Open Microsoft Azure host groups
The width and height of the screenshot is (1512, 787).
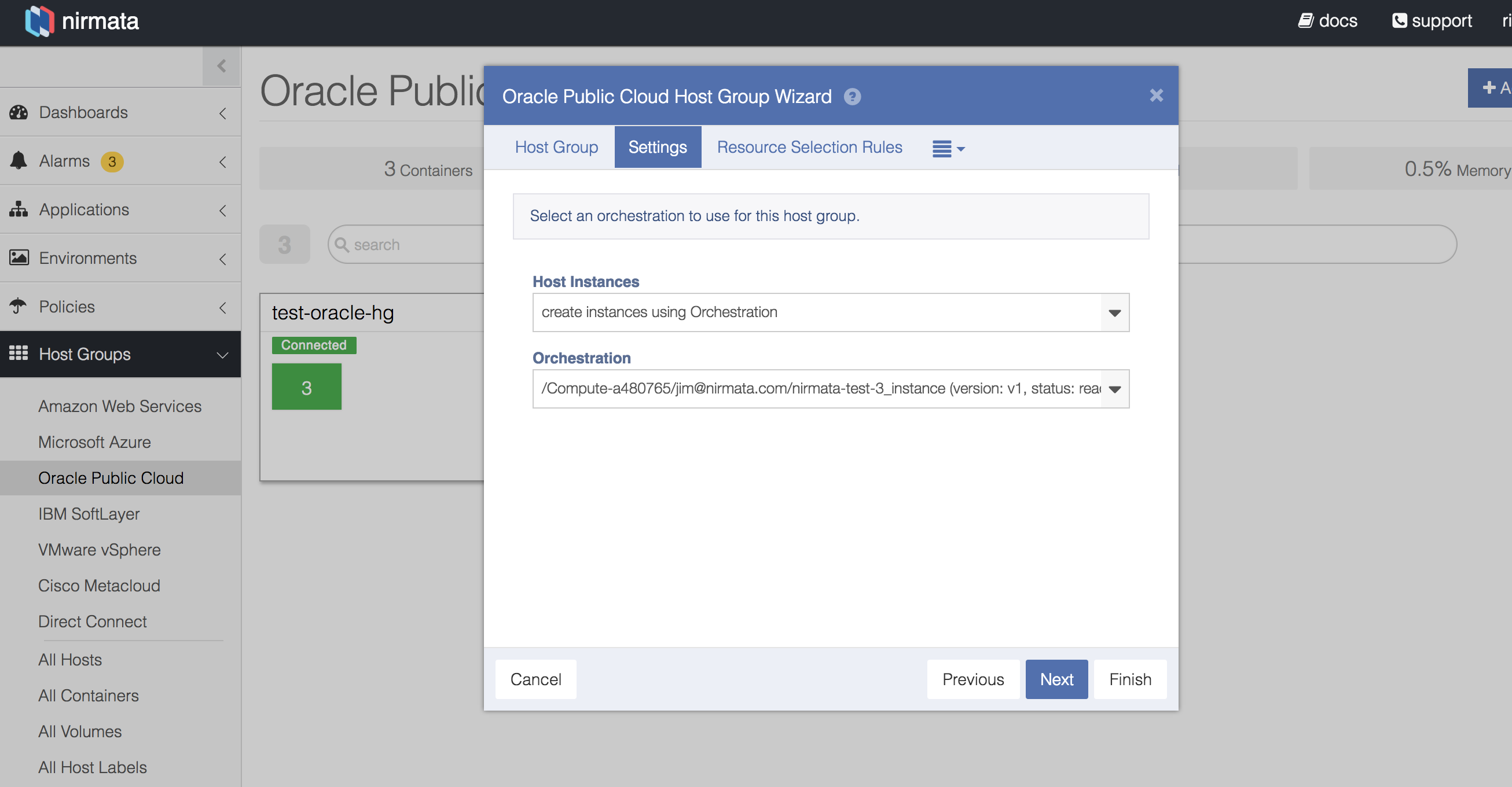pyautogui.click(x=94, y=442)
